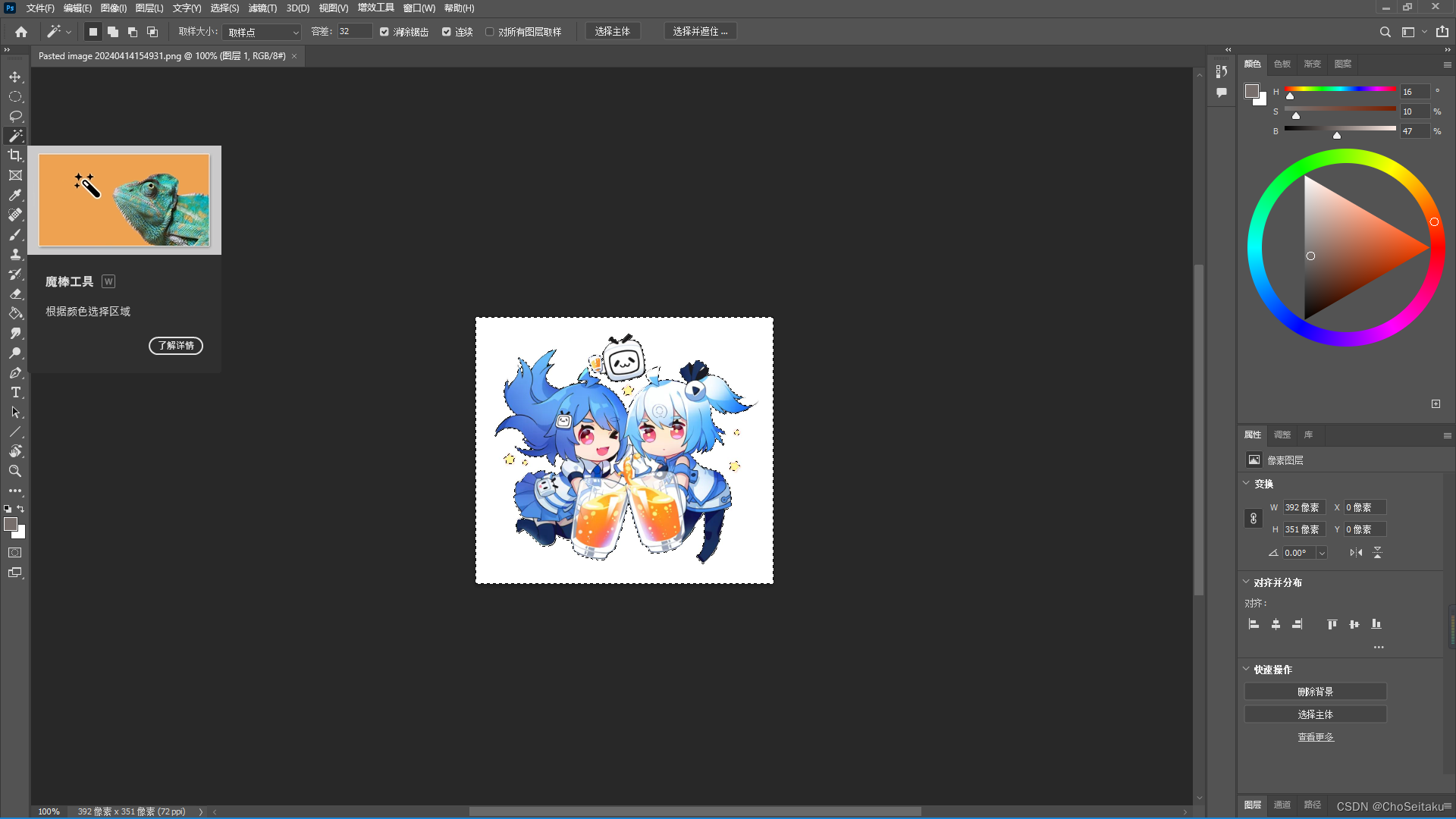Toggle the 消除锯齿 anti-alias checkbox

(x=384, y=32)
